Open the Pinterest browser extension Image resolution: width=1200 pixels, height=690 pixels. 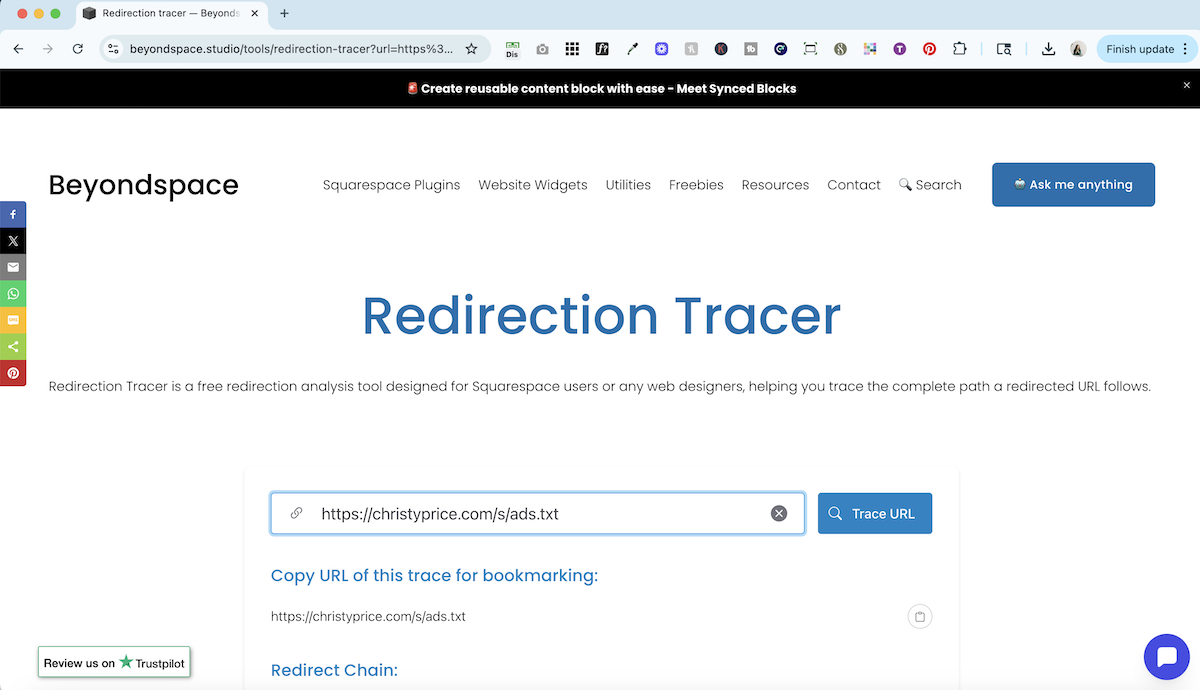click(929, 48)
